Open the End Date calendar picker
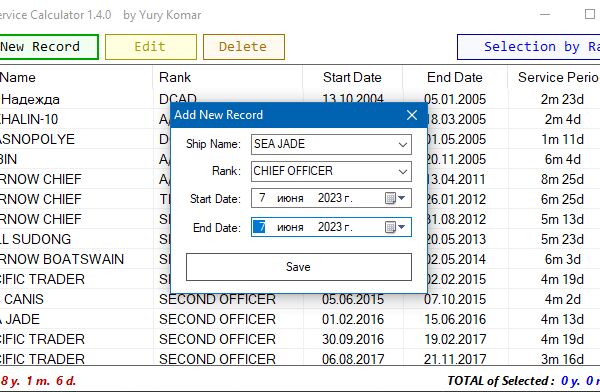Image resolution: width=600 pixels, height=392 pixels. click(395, 227)
